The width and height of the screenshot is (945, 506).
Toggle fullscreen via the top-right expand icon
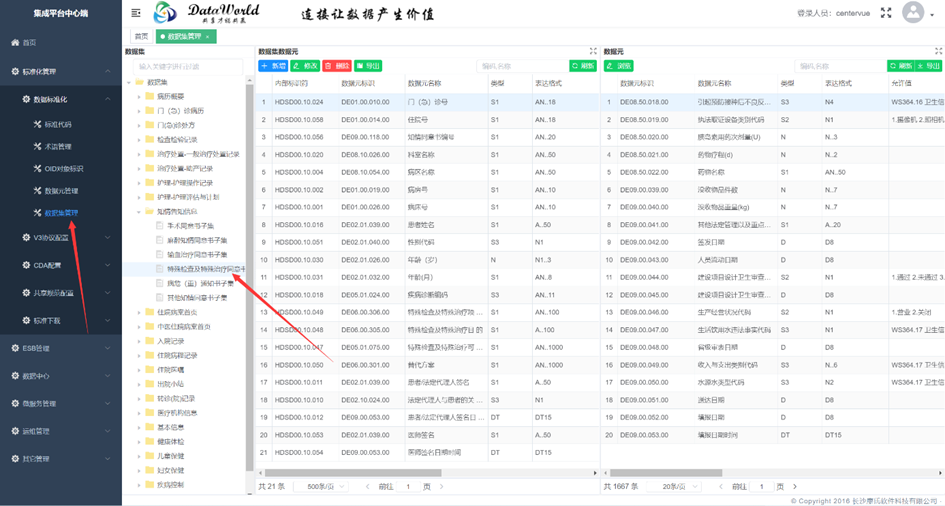click(x=886, y=13)
